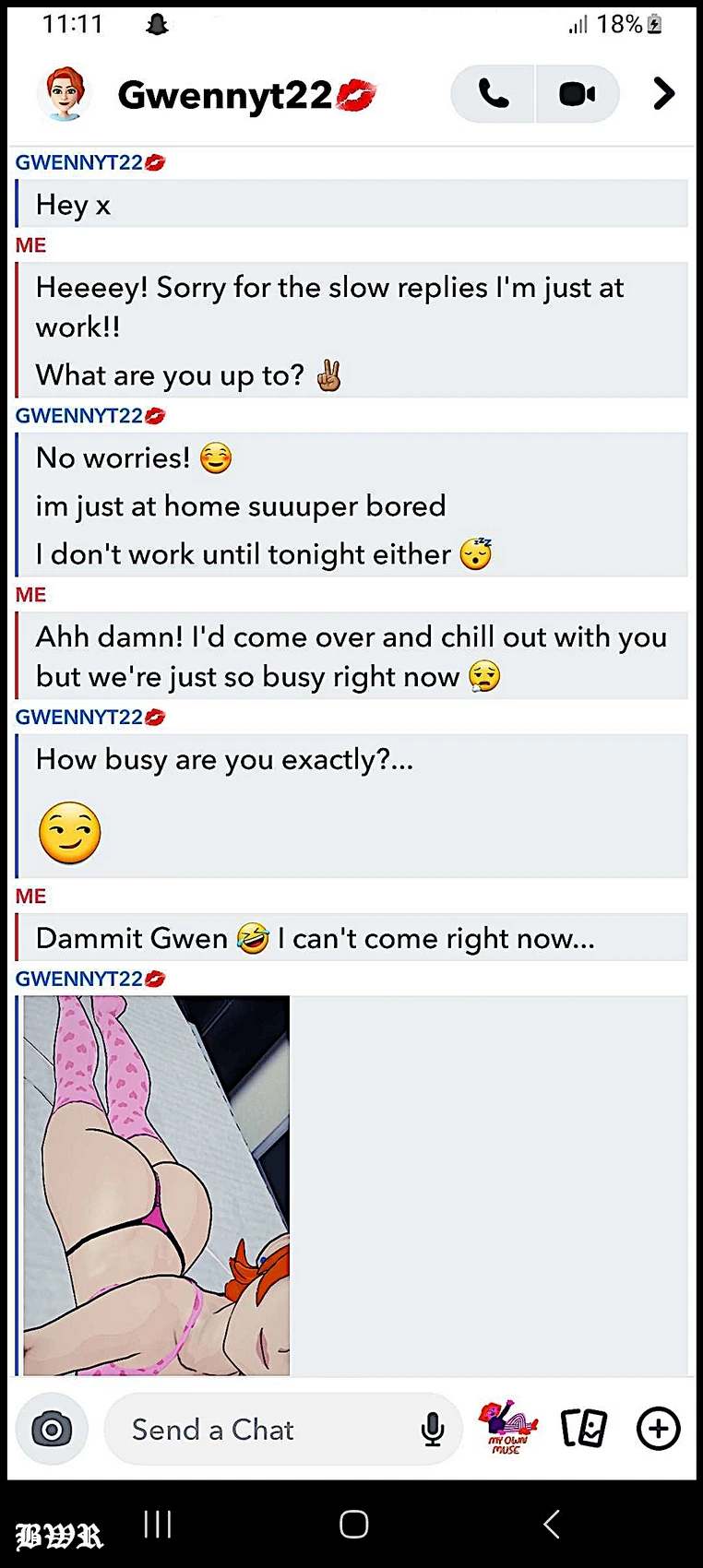Viewport: 703px width, 1568px height.
Task: Open the saved memories cards icon
Action: [584, 1429]
